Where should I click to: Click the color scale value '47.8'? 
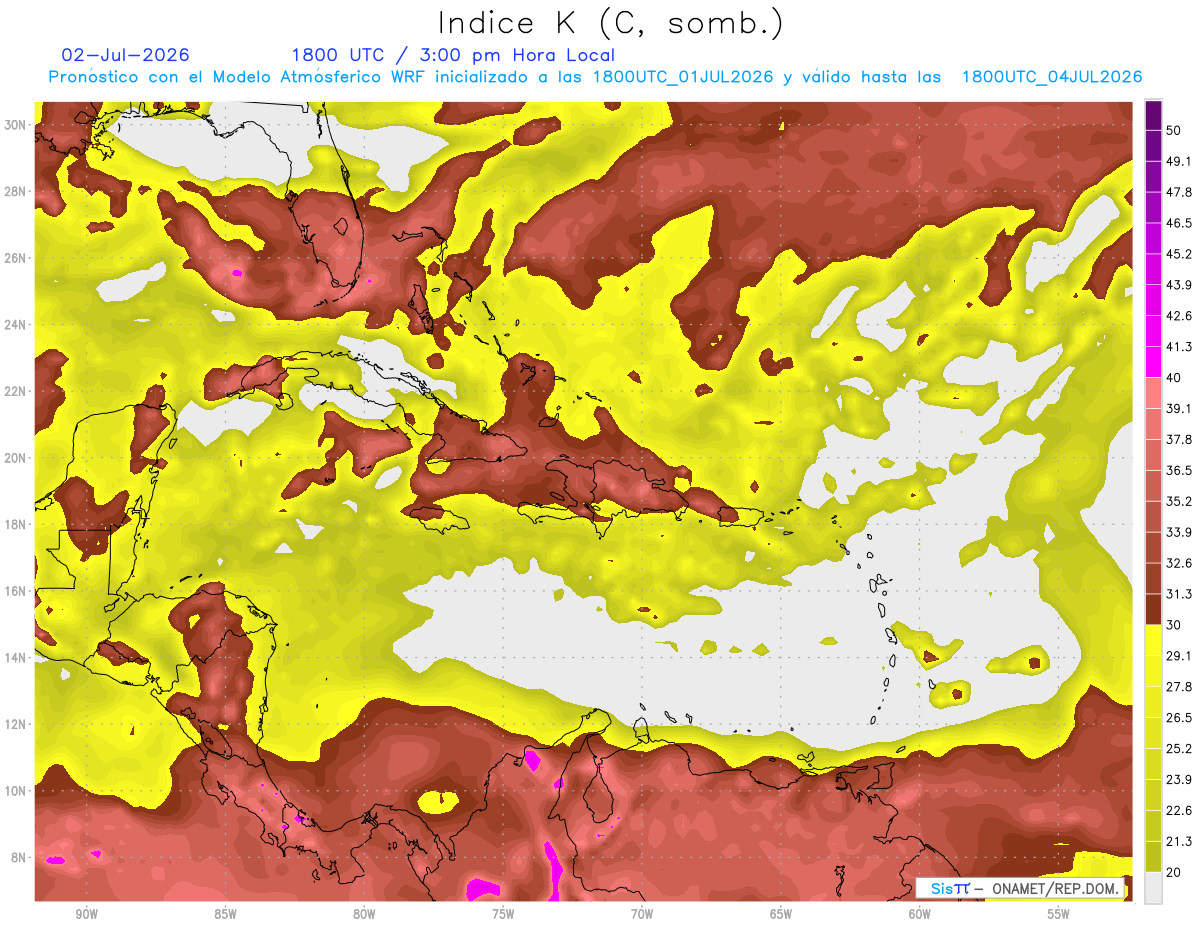1179,193
